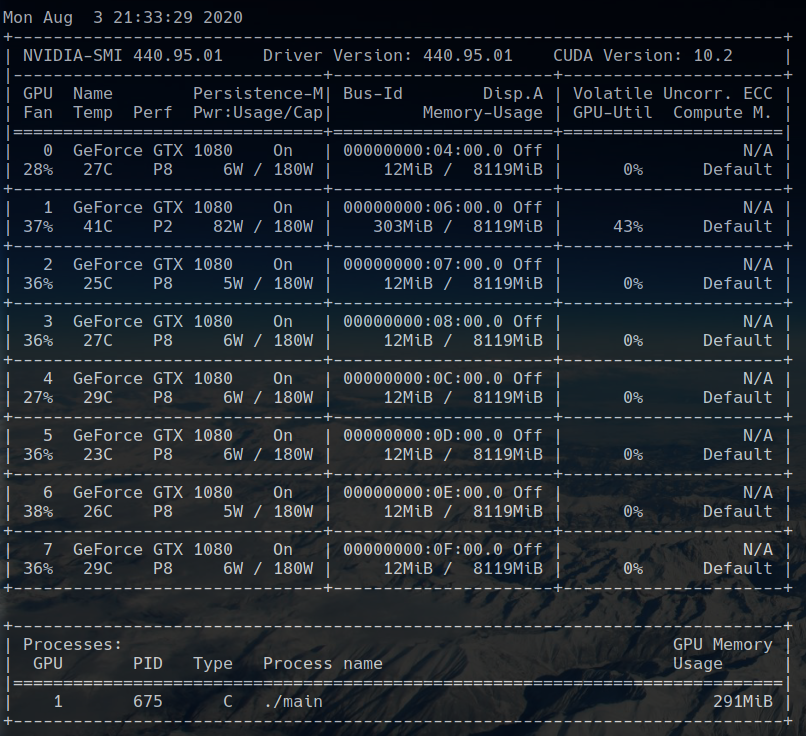Click bus ID 00000000:04:00.0

pyautogui.click(x=423, y=151)
